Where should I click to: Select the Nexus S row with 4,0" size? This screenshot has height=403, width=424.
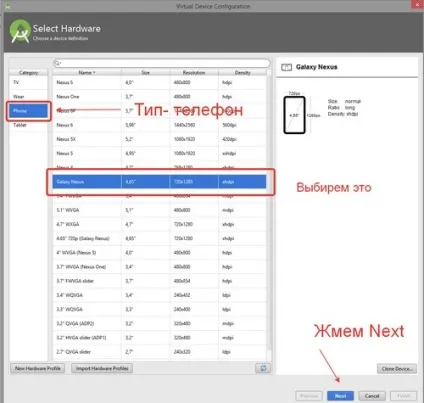[159, 82]
